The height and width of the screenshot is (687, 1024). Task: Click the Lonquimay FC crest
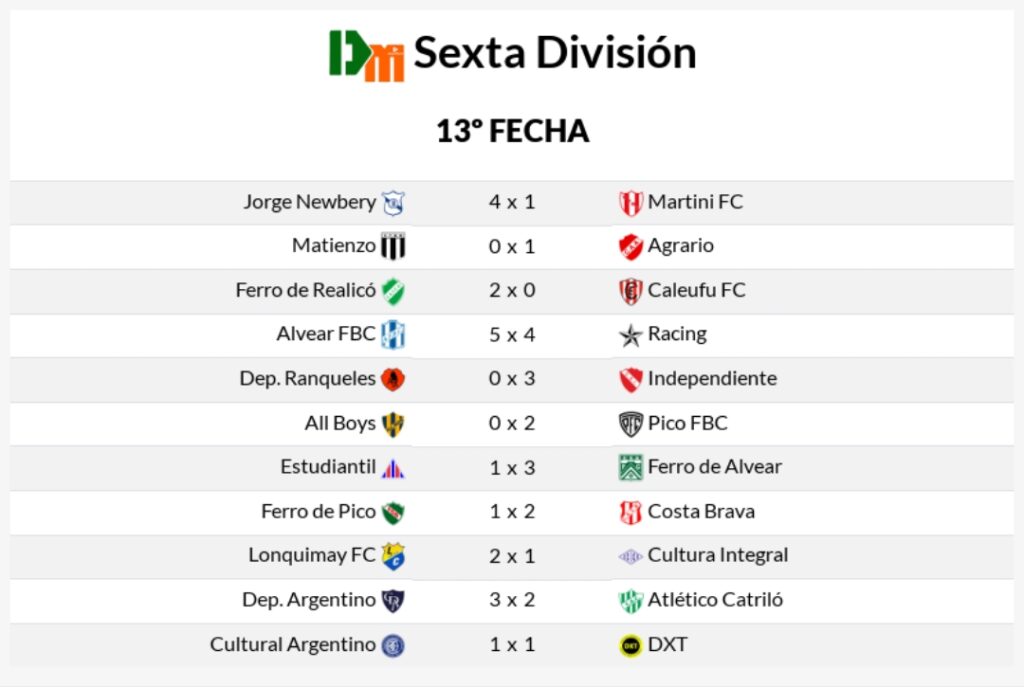point(393,556)
